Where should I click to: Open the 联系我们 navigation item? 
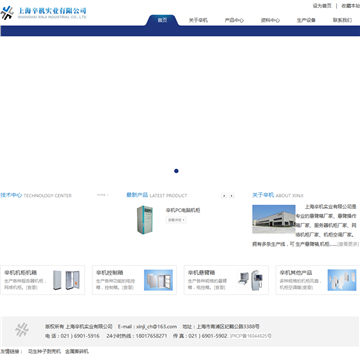[342, 20]
